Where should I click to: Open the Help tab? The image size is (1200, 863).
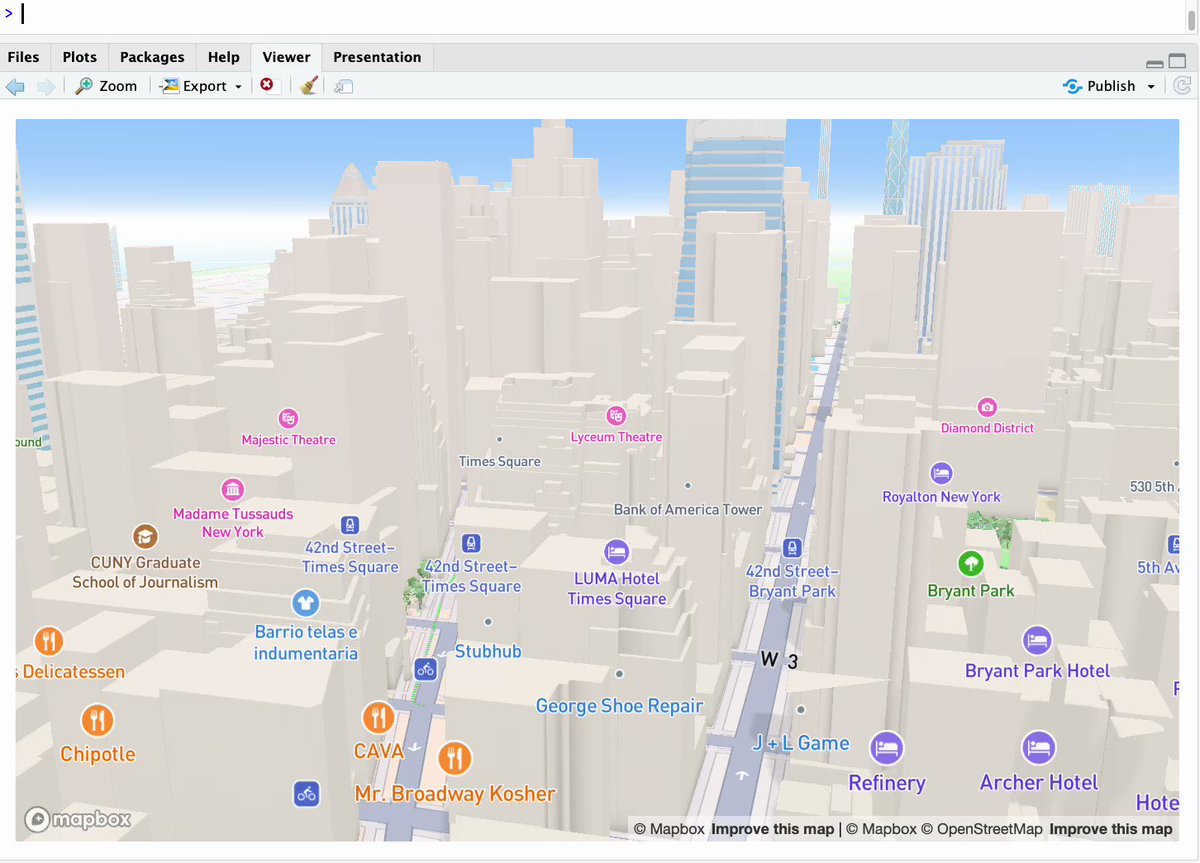224,57
